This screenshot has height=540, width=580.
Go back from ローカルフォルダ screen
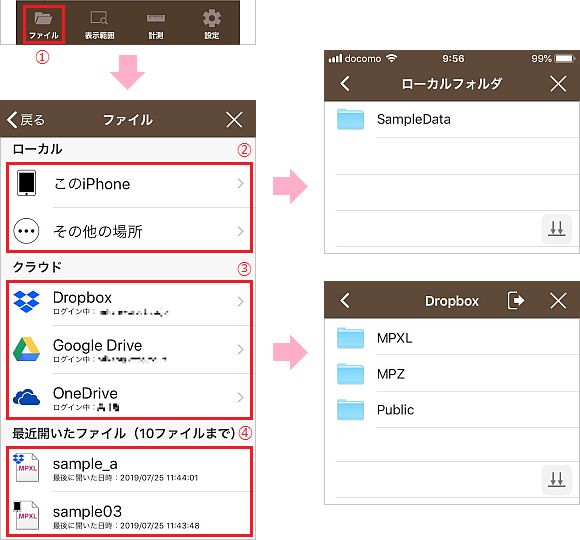pyautogui.click(x=345, y=83)
